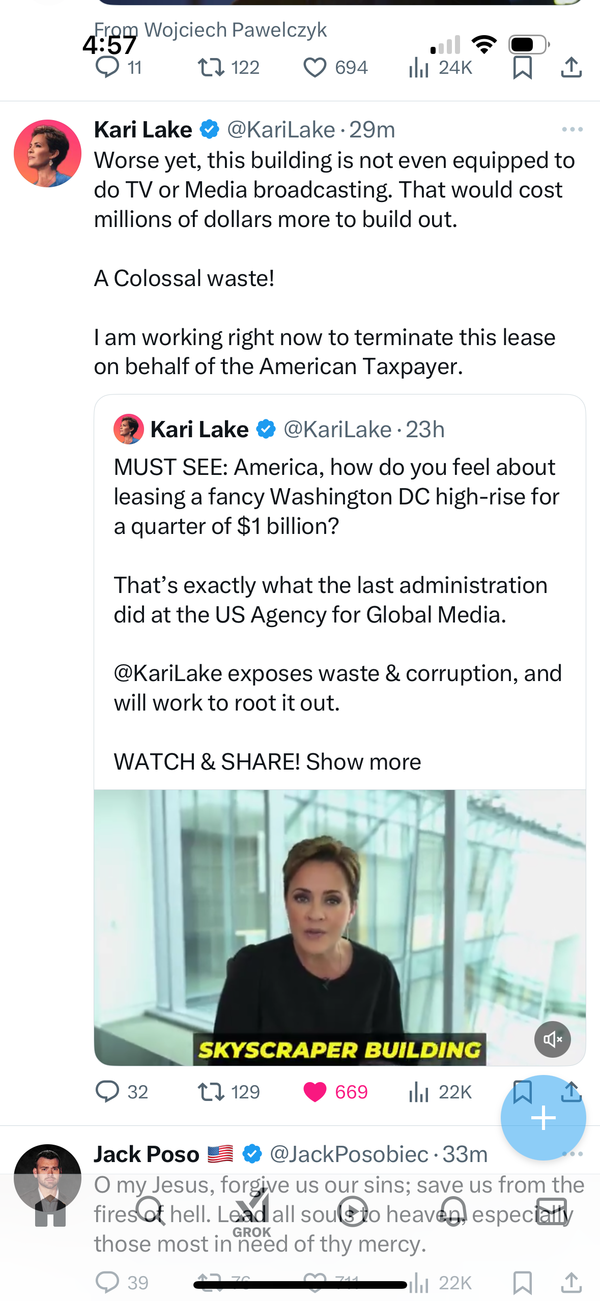Screen dimensions: 600x1301
Task: Share the top post from Wojciech Pawelczyk
Action: (571, 67)
